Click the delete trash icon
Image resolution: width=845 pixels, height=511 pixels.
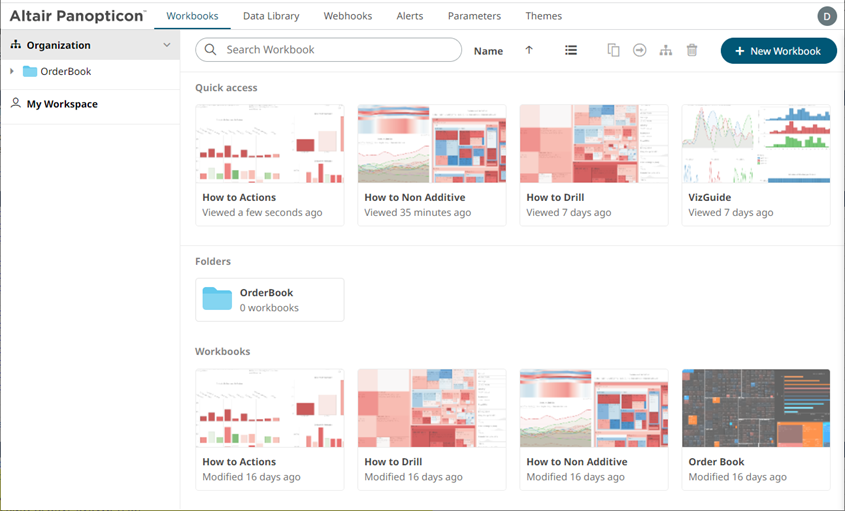[692, 50]
